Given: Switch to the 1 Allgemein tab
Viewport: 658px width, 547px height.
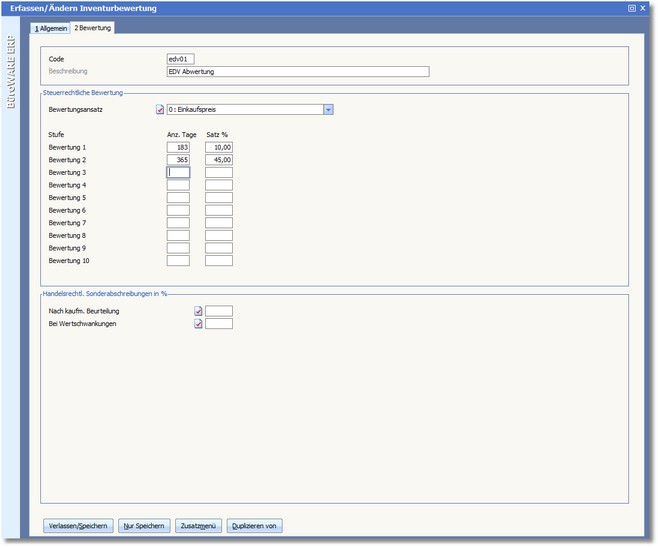Looking at the screenshot, I should [x=52, y=28].
